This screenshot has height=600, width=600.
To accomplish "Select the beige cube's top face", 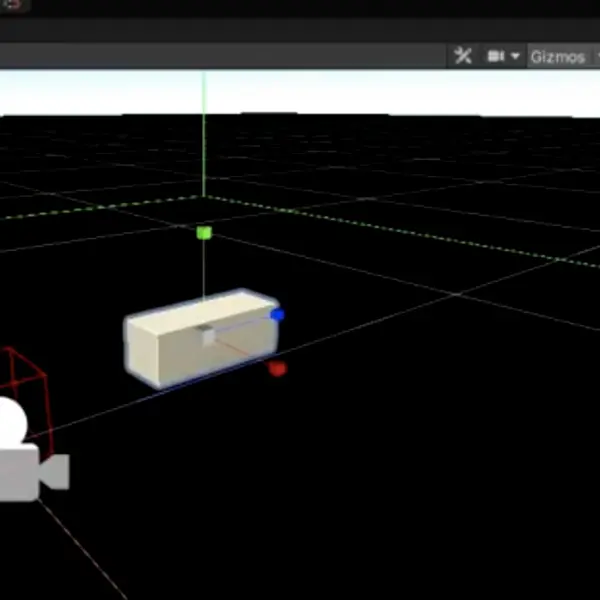I will (x=203, y=311).
